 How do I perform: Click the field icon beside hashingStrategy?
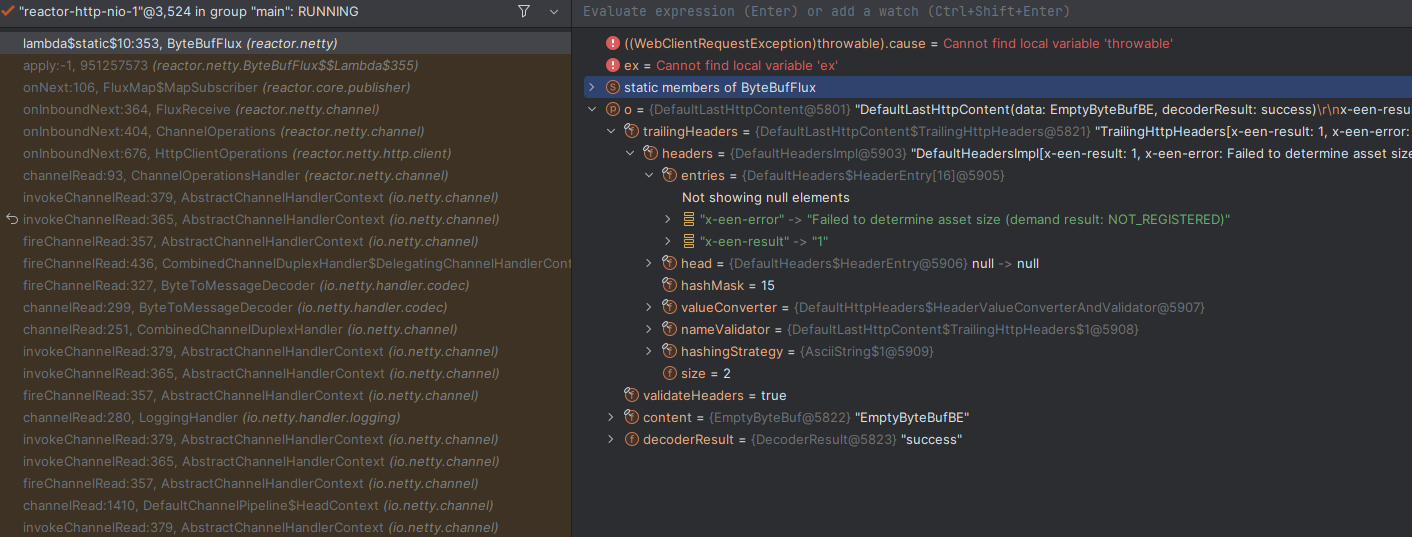(670, 352)
